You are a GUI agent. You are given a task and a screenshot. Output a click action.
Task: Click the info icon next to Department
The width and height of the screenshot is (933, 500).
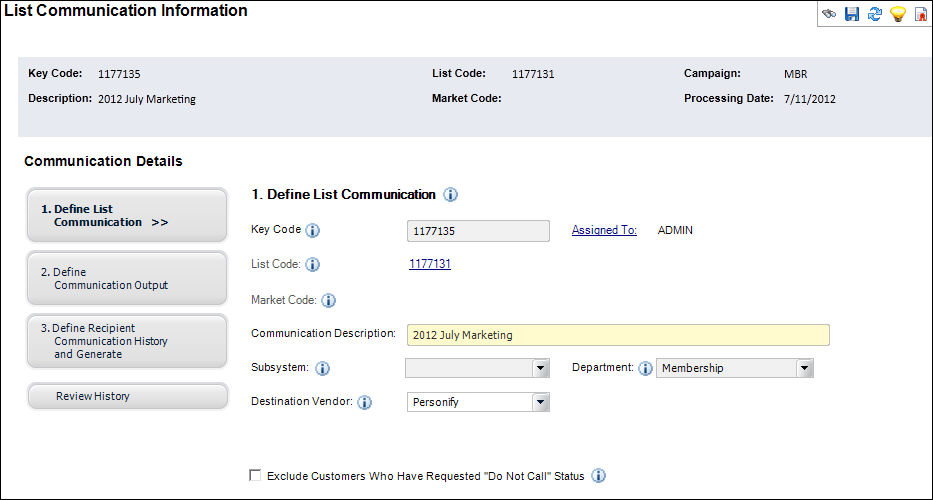click(645, 369)
